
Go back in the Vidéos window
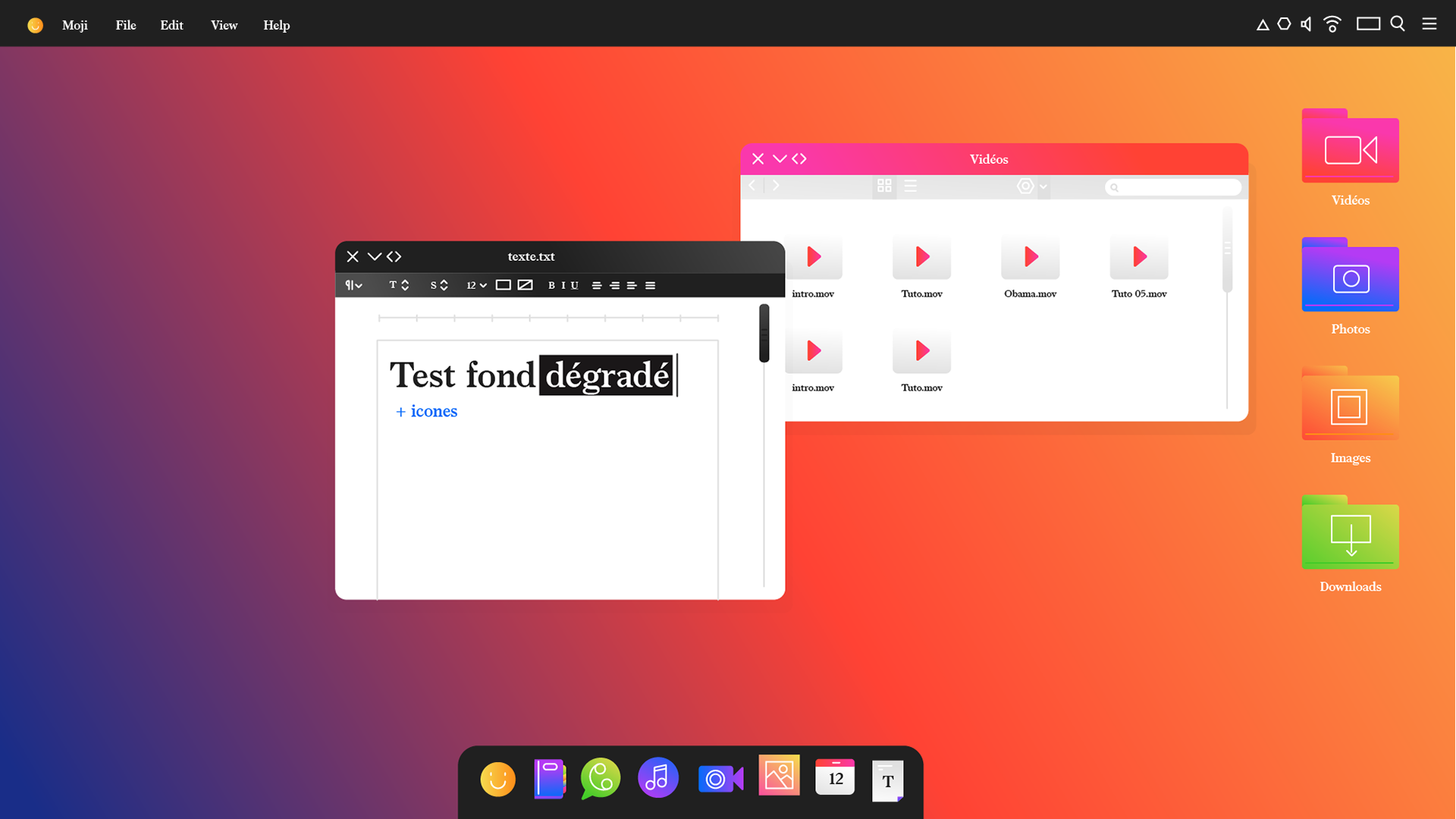(x=752, y=186)
